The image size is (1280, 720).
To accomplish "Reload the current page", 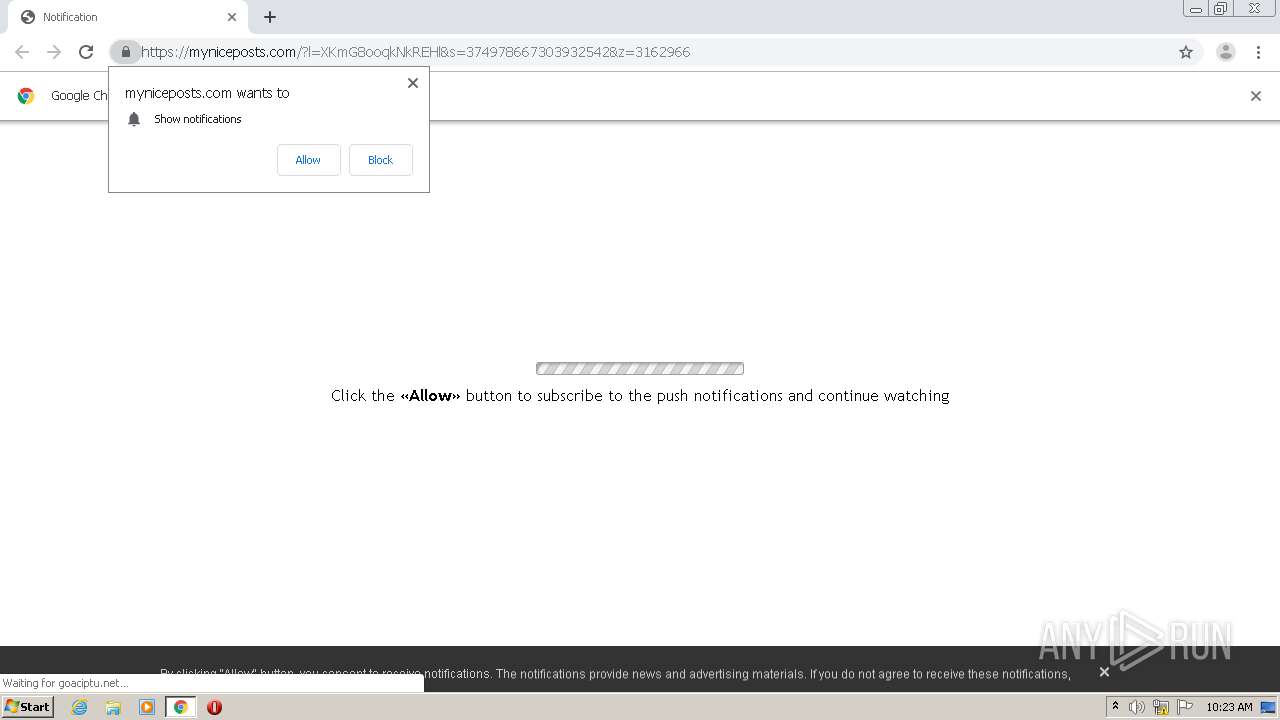I will [x=86, y=52].
